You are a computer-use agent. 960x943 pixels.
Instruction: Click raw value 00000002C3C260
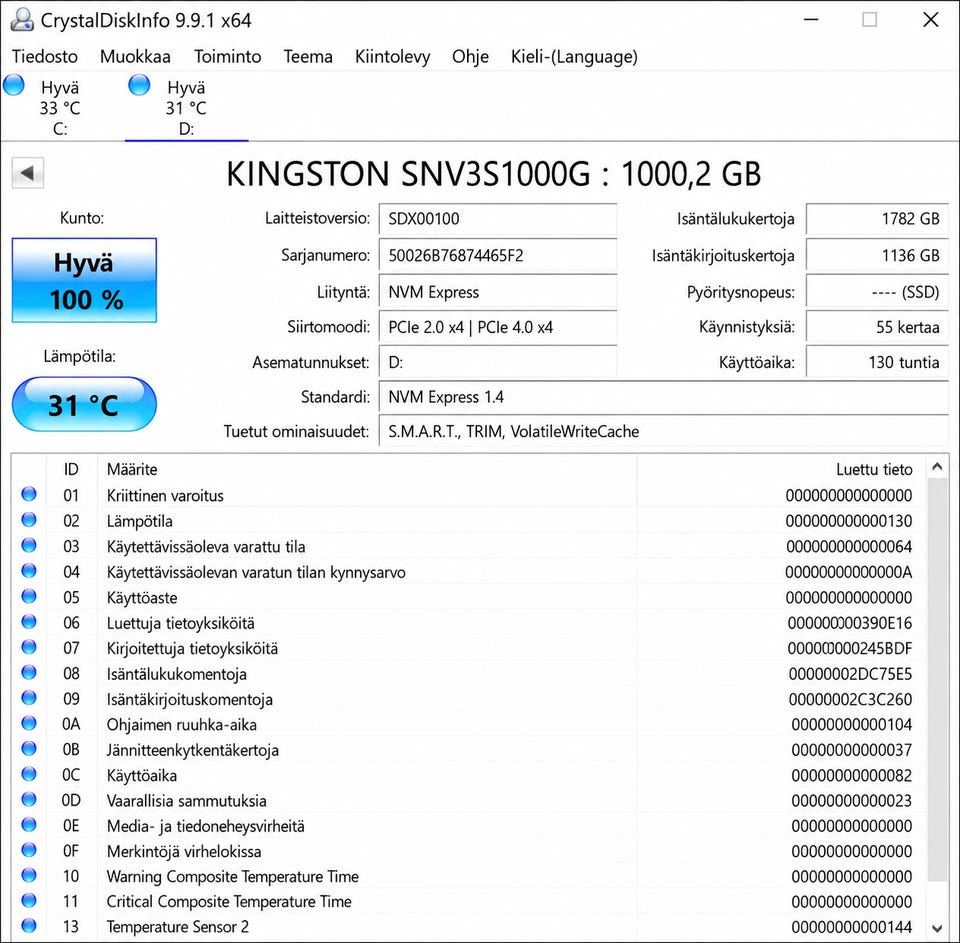(850, 699)
